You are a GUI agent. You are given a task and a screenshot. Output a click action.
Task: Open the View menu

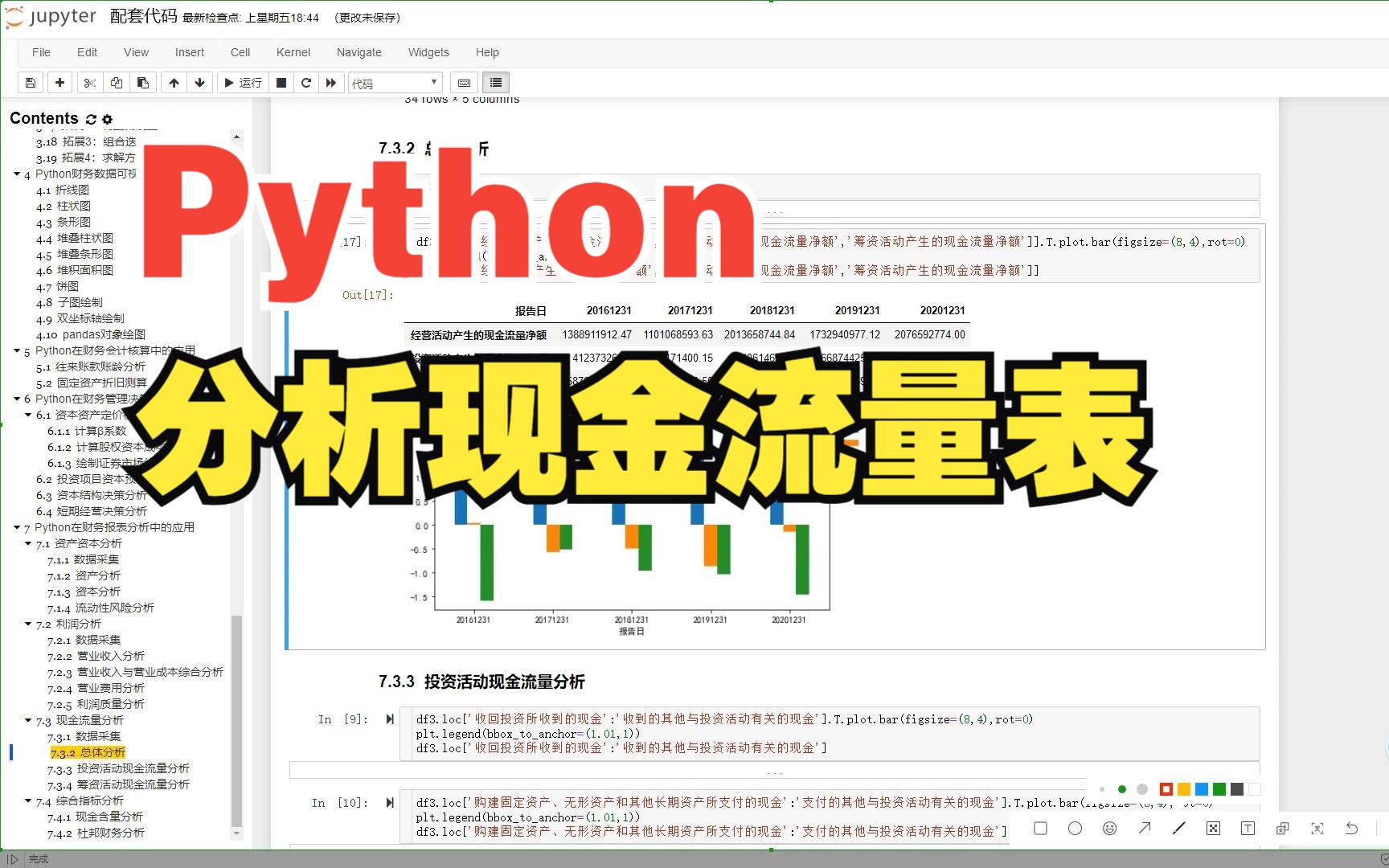[x=136, y=52]
